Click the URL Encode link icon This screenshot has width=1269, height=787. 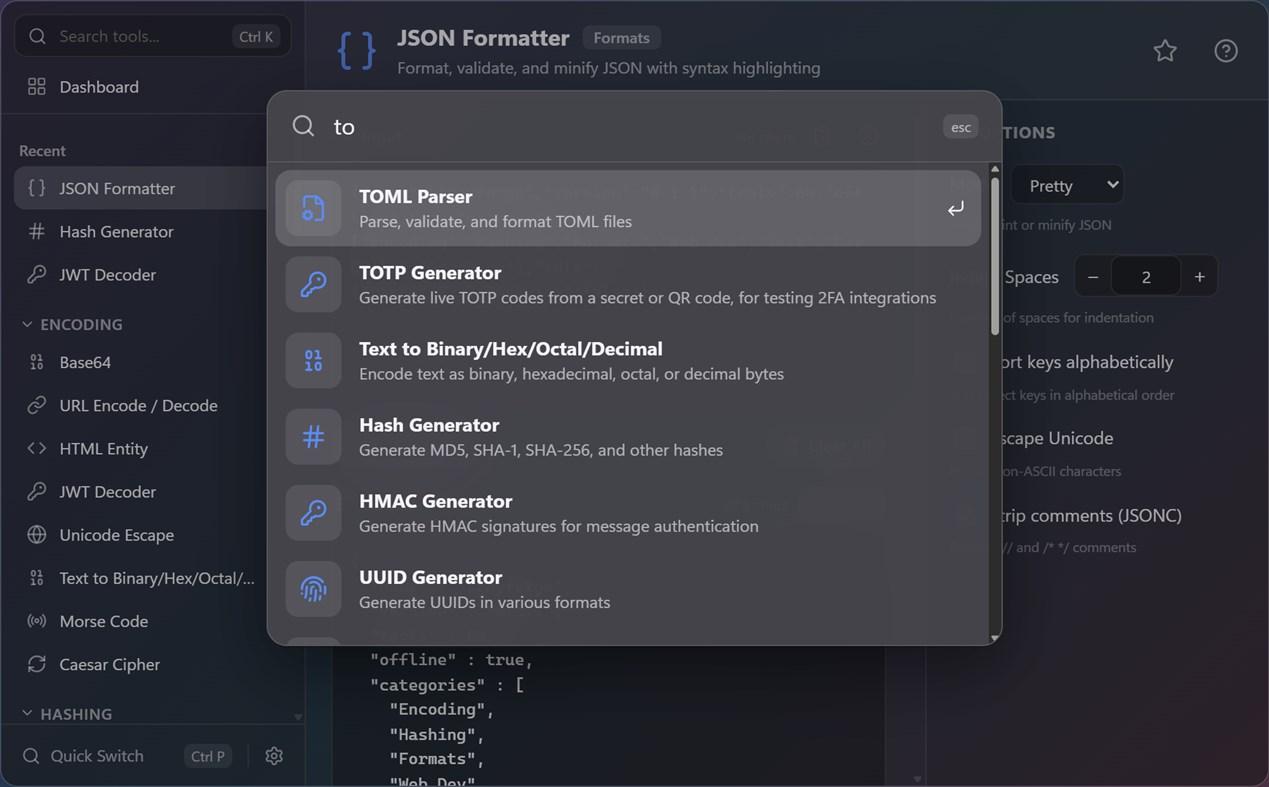[37, 405]
